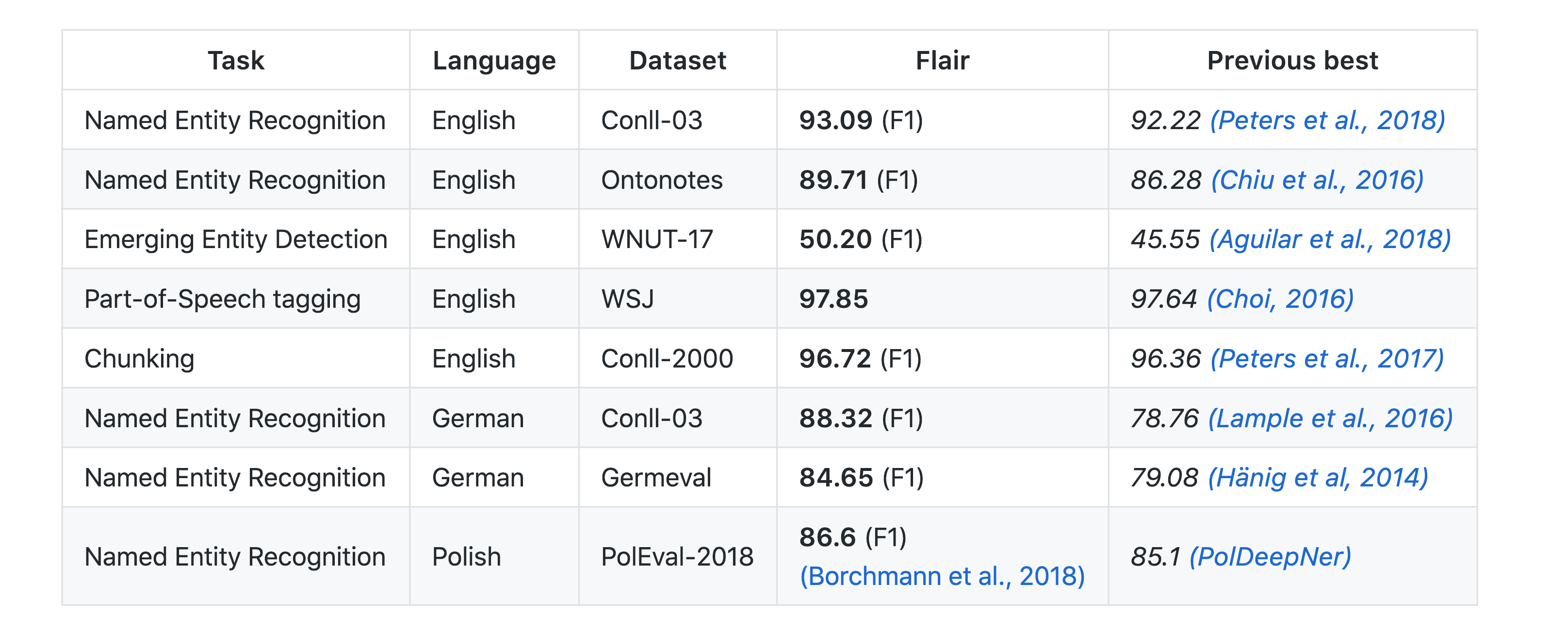Select the Germeval dataset cell
1568x635 pixels.
(x=655, y=478)
